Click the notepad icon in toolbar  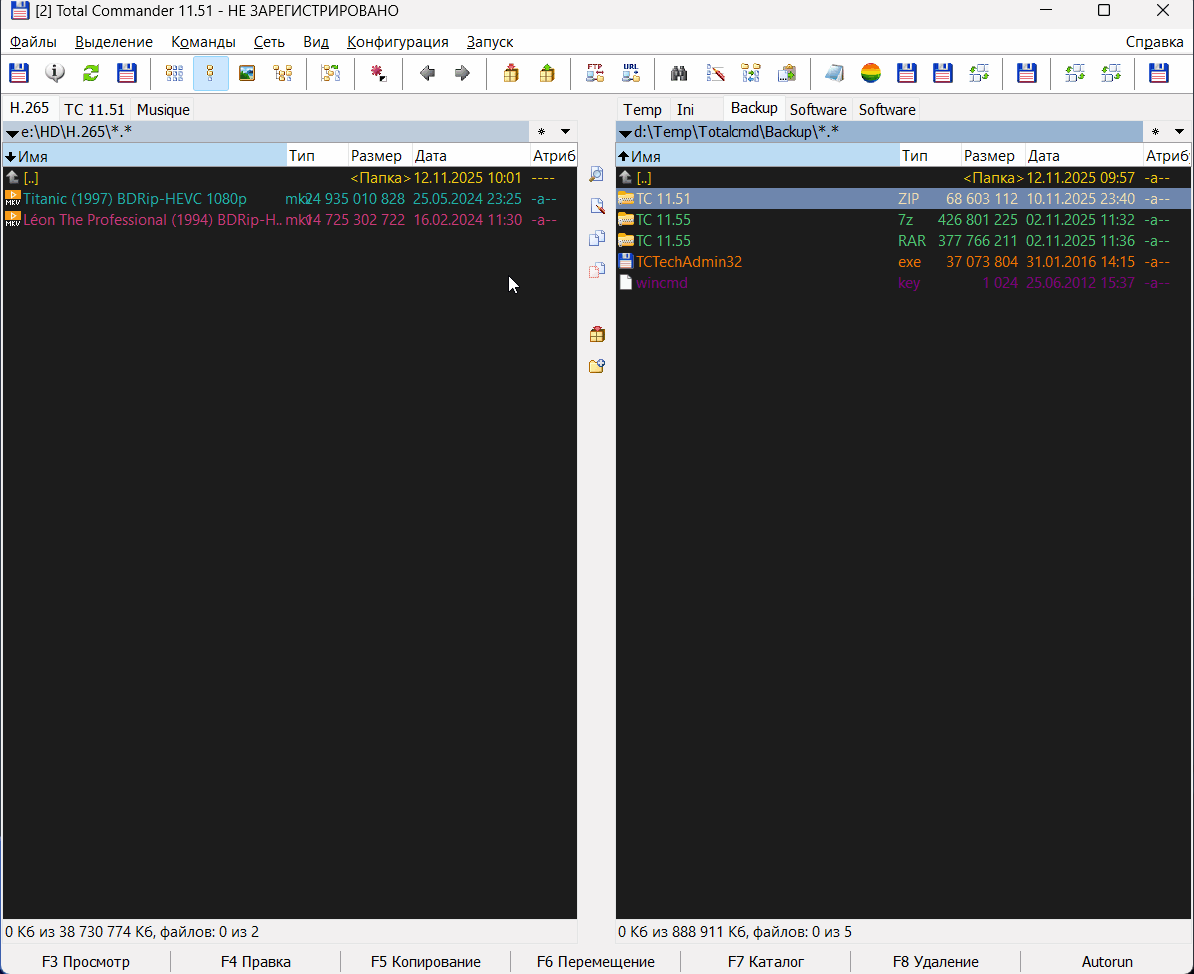pos(835,73)
